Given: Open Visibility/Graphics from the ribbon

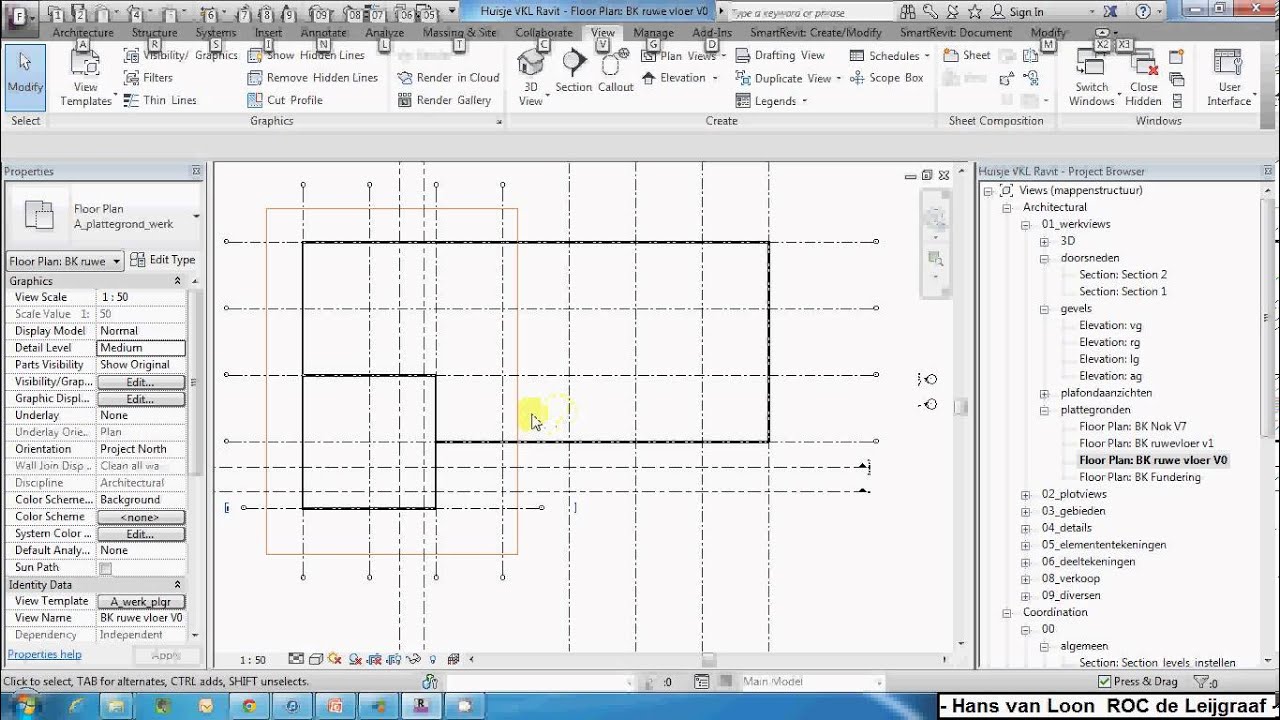Looking at the screenshot, I should tap(180, 55).
